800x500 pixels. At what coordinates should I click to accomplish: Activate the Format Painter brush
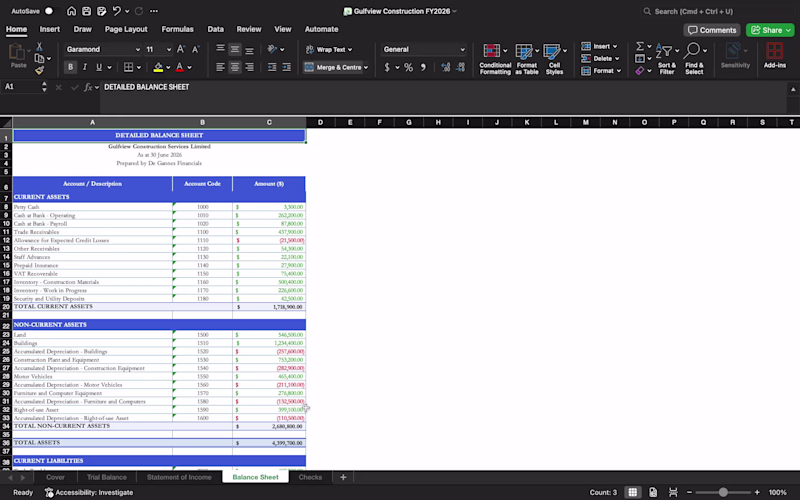(39, 70)
